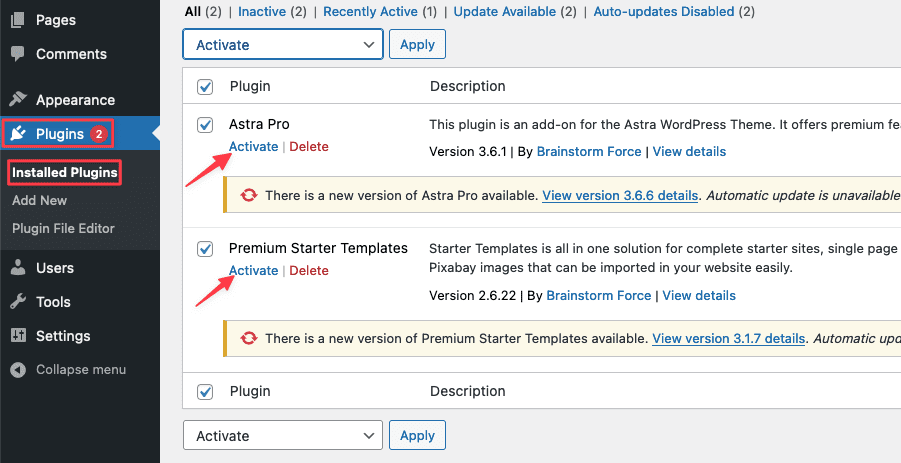Click the Collapse menu arrow icon
Image resolution: width=901 pixels, height=463 pixels.
[18, 370]
